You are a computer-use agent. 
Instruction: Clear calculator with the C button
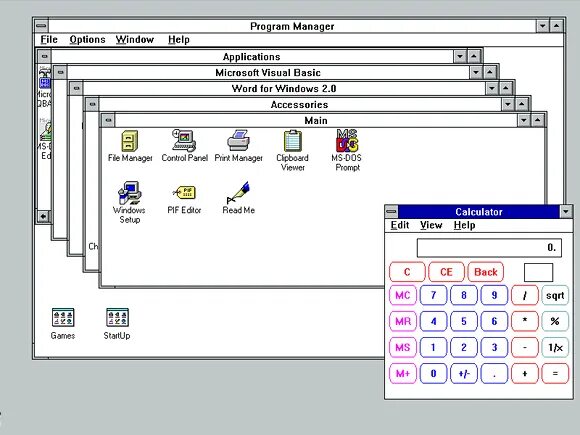(407, 272)
